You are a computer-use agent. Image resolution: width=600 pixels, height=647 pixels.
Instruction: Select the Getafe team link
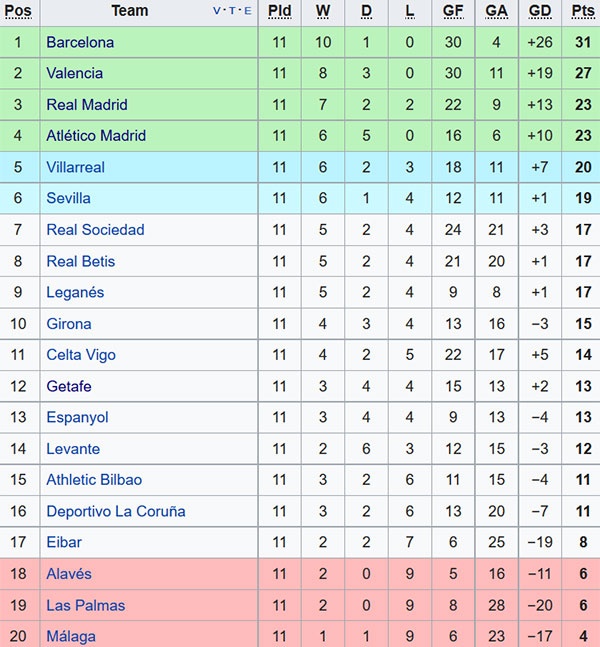(69, 386)
